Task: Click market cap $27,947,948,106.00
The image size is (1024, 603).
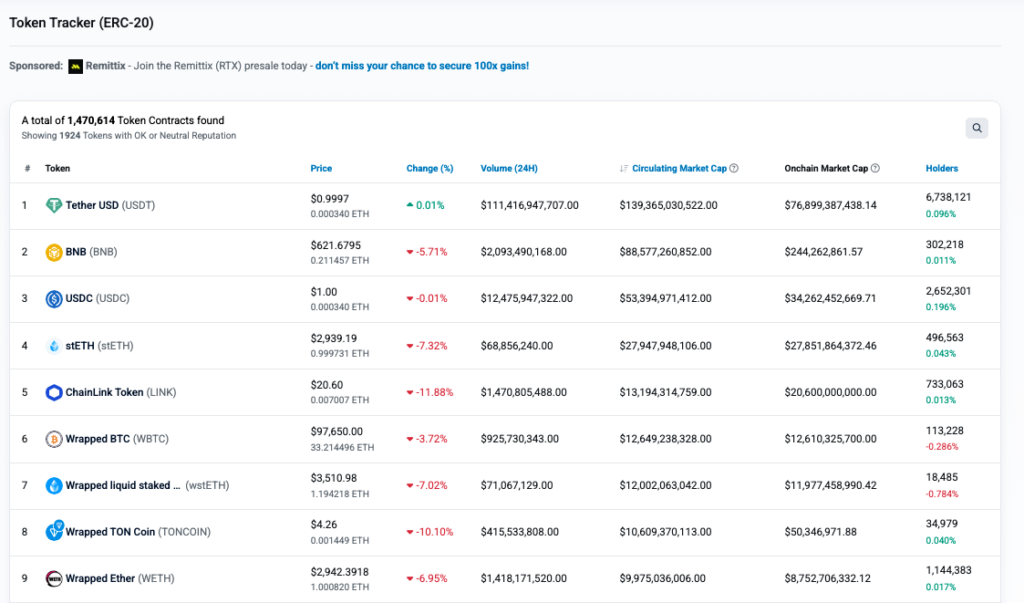Action: 665,346
